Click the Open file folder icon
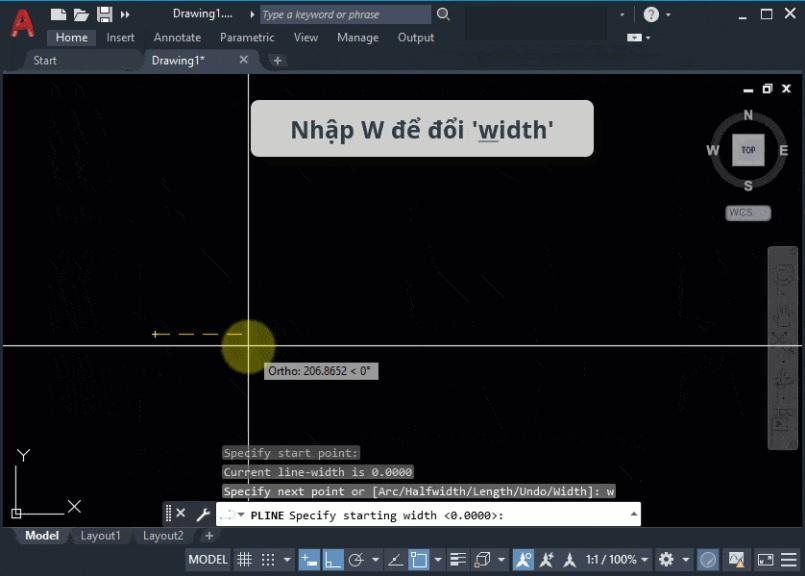 pos(81,14)
